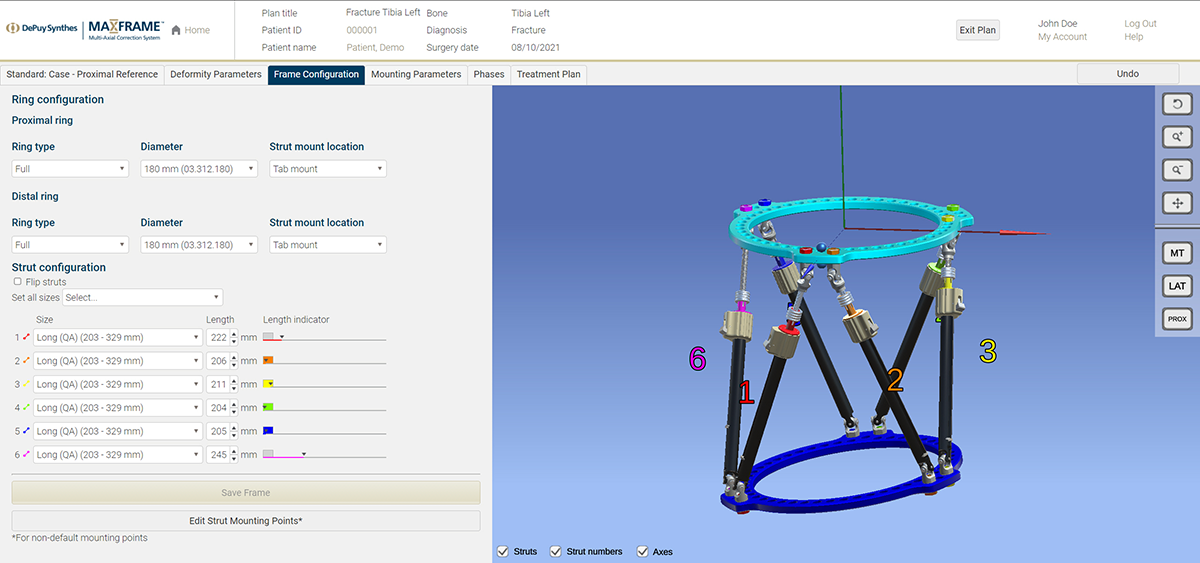The height and width of the screenshot is (563, 1200).
Task: Go to Home via house icon
Action: click(x=177, y=30)
